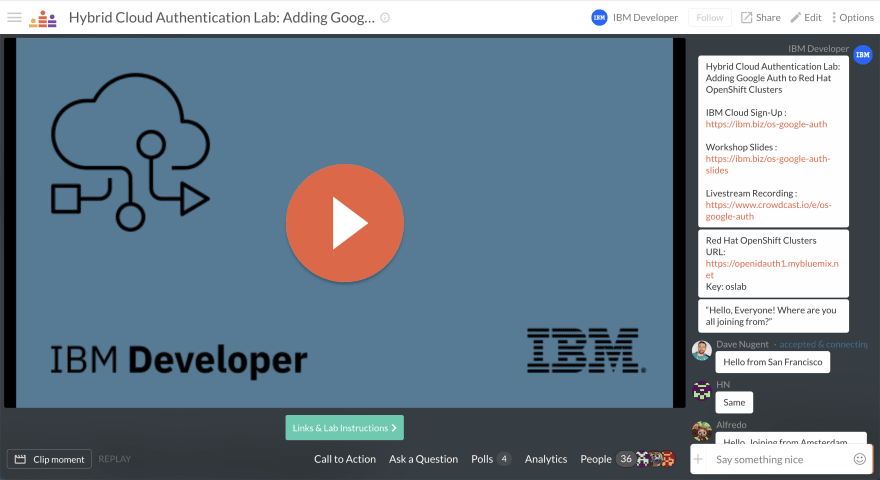The image size is (880, 480).
Task: Play the event video
Action: tap(345, 223)
